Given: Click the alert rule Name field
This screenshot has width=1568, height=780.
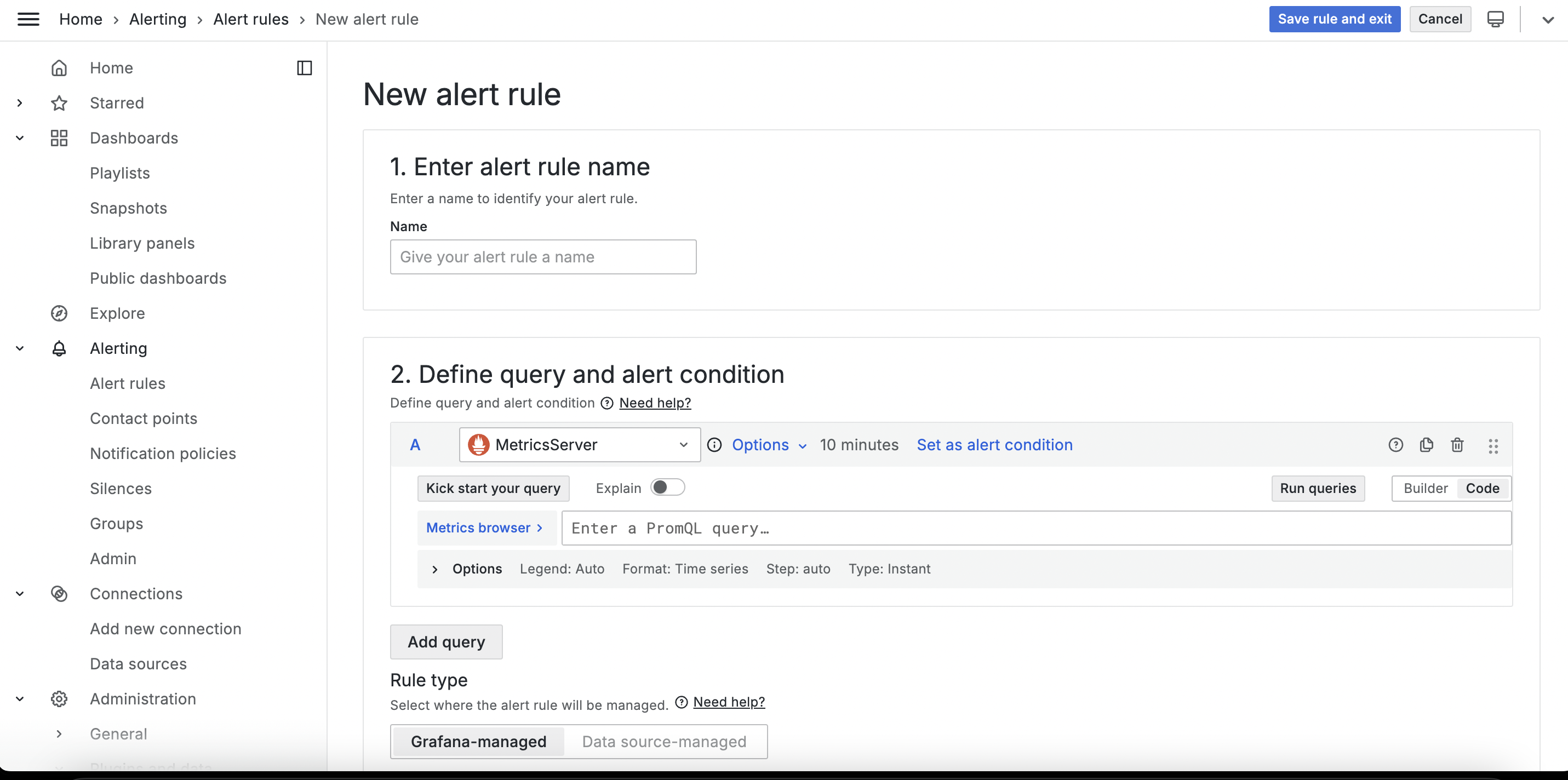Looking at the screenshot, I should click(x=542, y=257).
